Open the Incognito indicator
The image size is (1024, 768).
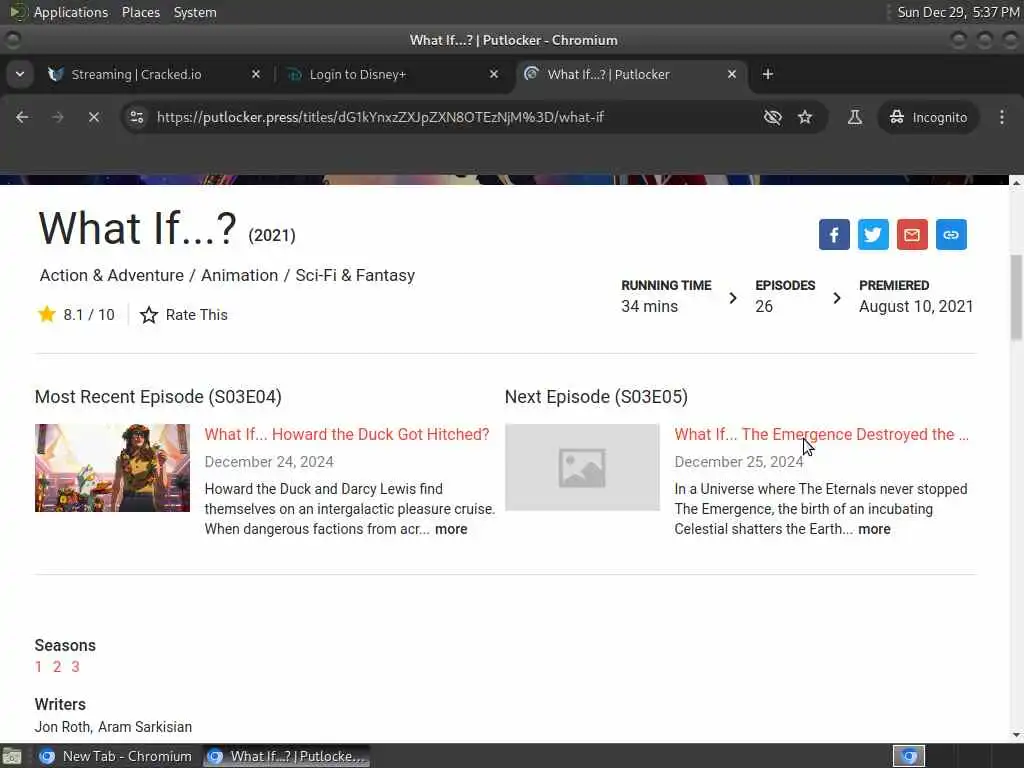[928, 117]
